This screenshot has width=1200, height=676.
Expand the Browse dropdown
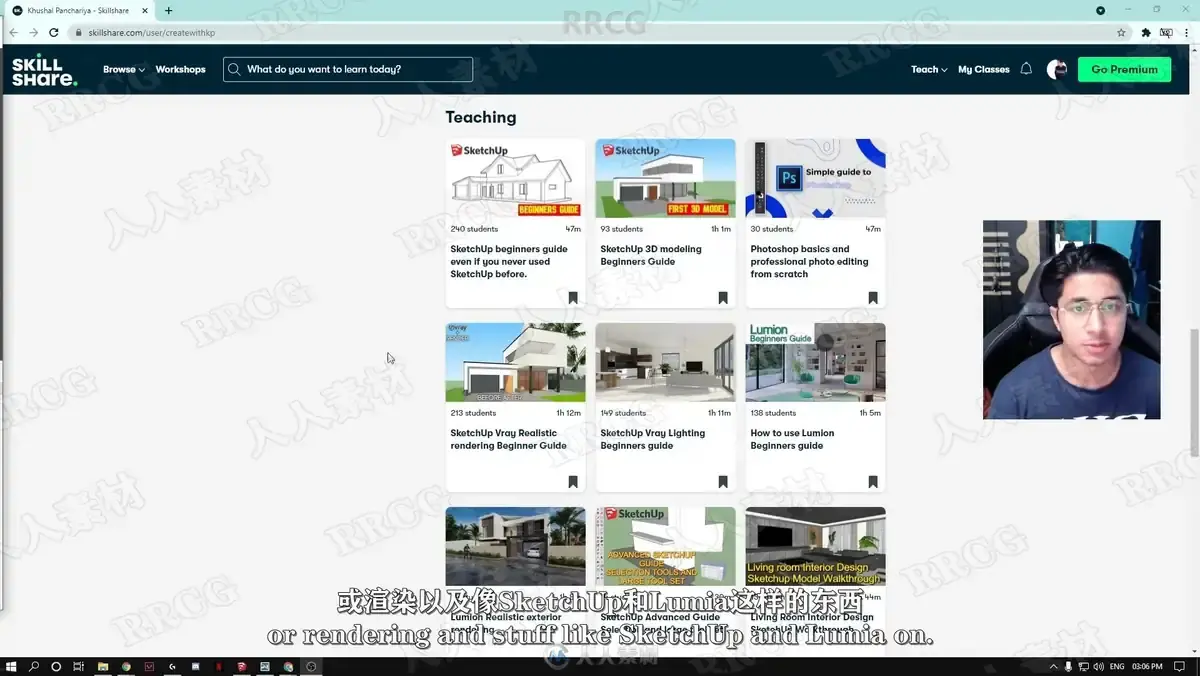pos(124,69)
